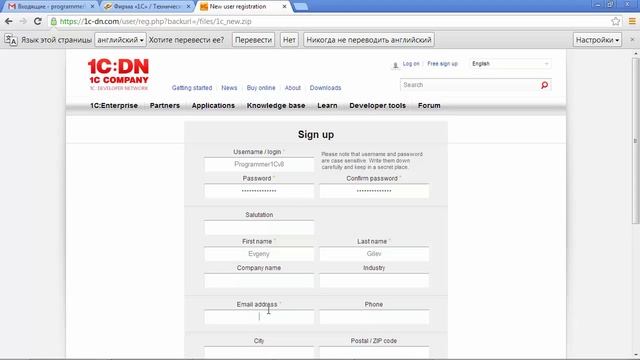The image size is (640, 360).
Task: Dismiss the translate bar with X
Action: tap(632, 40)
